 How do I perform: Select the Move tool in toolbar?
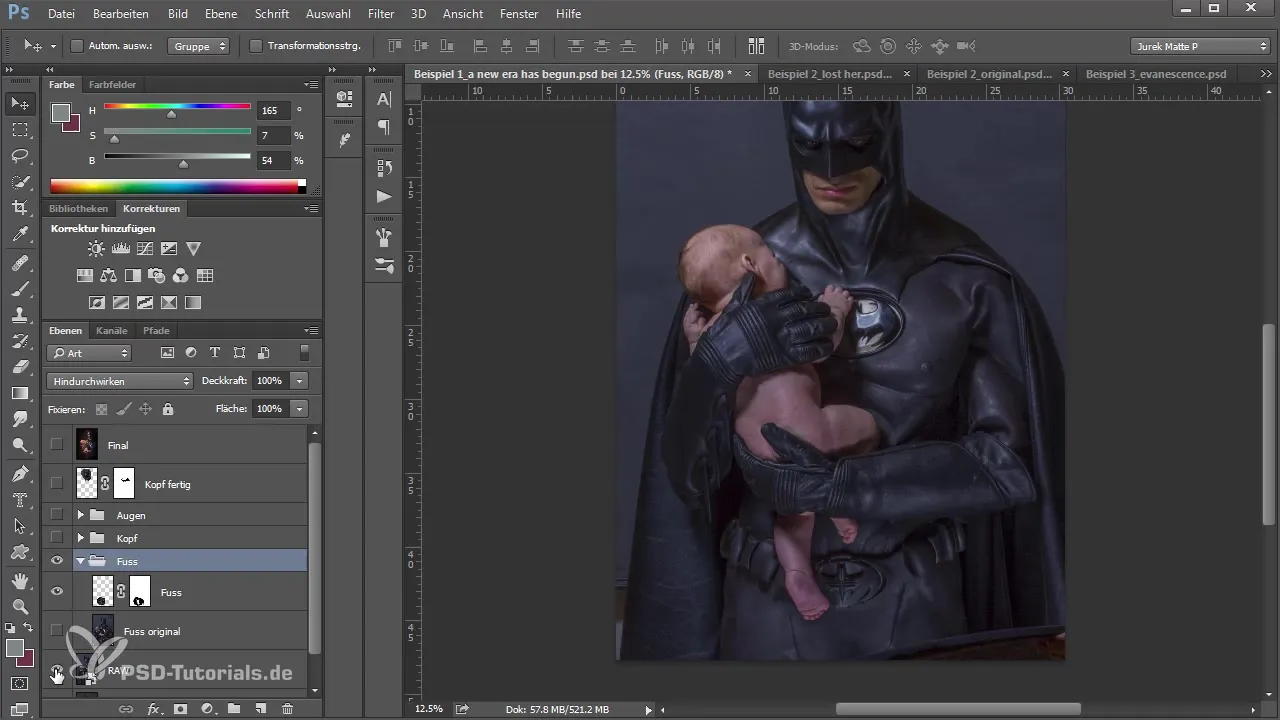(x=20, y=103)
